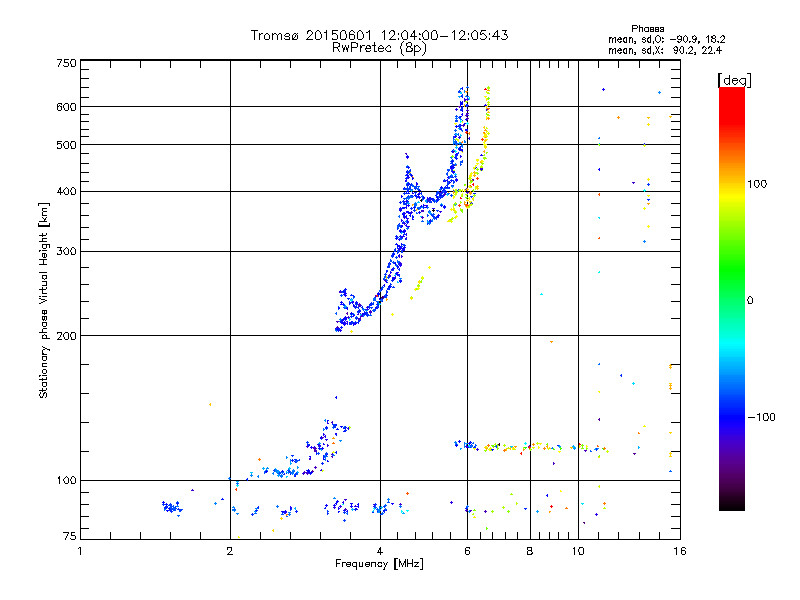Image resolution: width=800 pixels, height=600 pixels.
Task: Click the y-axis label "500"
Action: pos(67,145)
